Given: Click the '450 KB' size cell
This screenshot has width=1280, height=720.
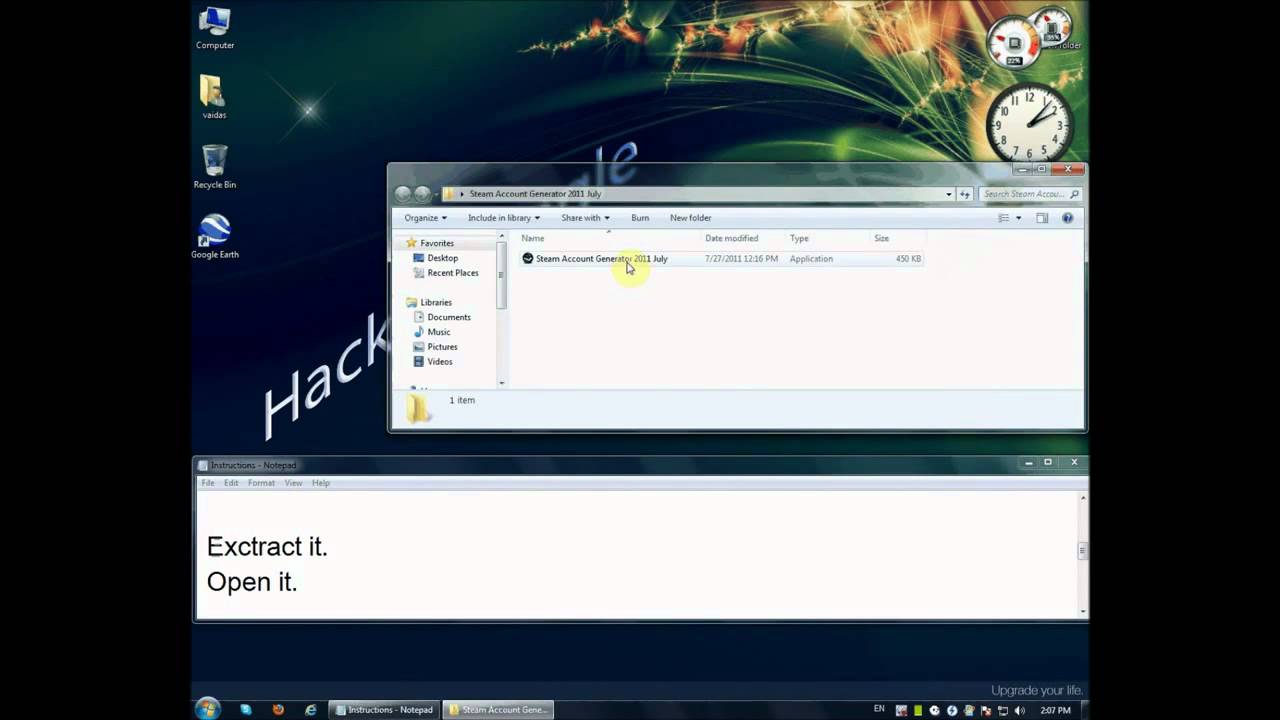Looking at the screenshot, I should 908,259.
